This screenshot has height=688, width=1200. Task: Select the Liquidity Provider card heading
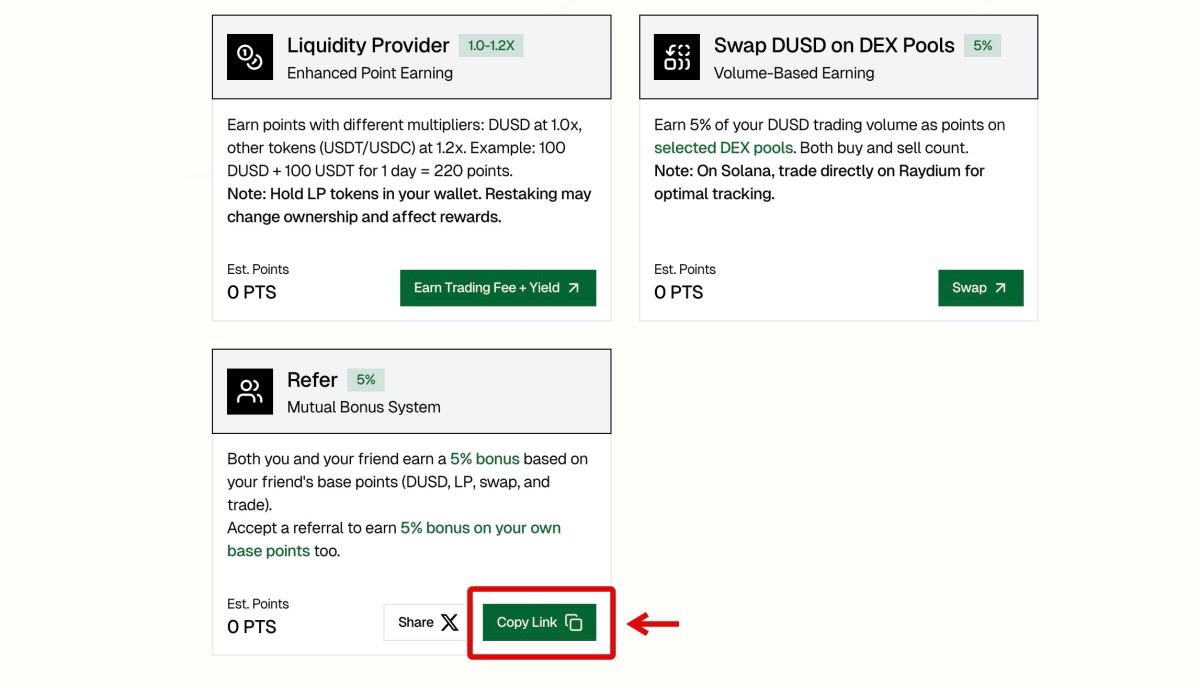368,46
